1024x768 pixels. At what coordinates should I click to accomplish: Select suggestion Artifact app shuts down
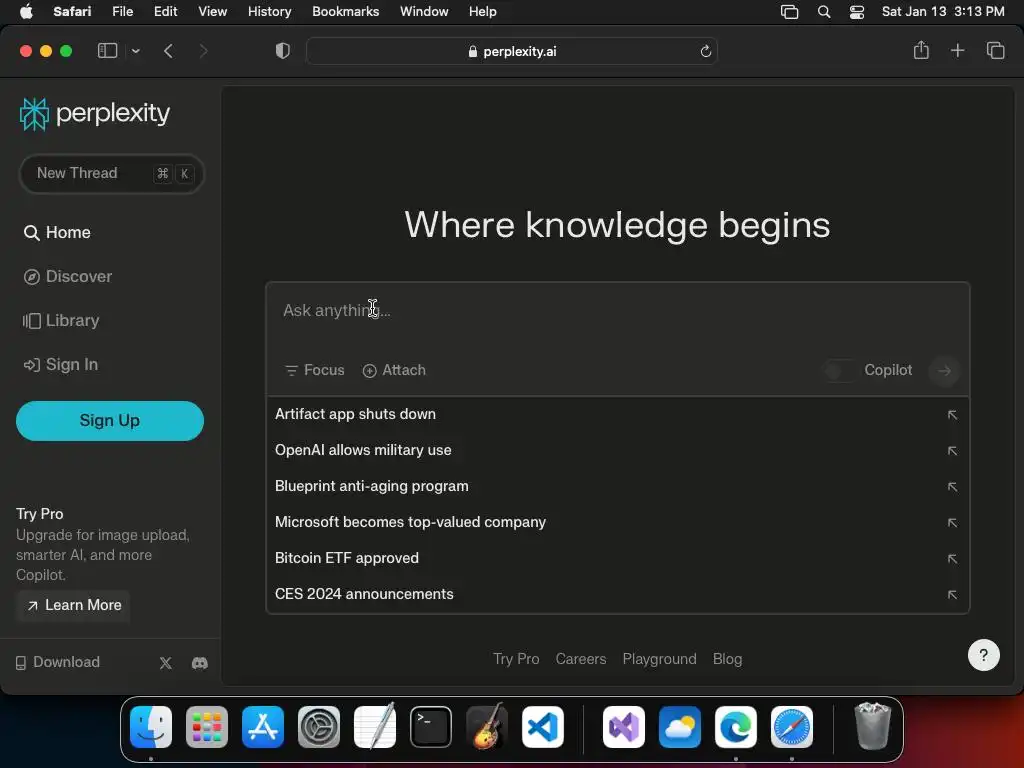click(617, 414)
